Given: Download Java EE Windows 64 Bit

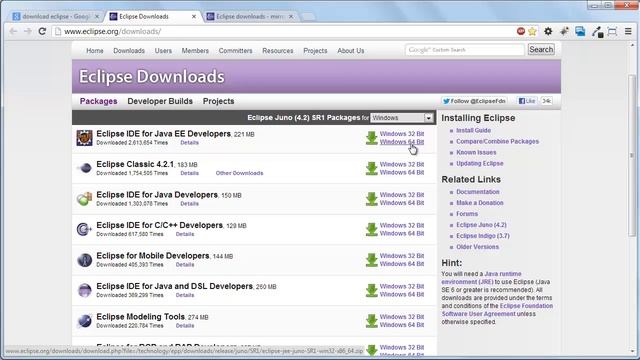Looking at the screenshot, I should pos(402,142).
